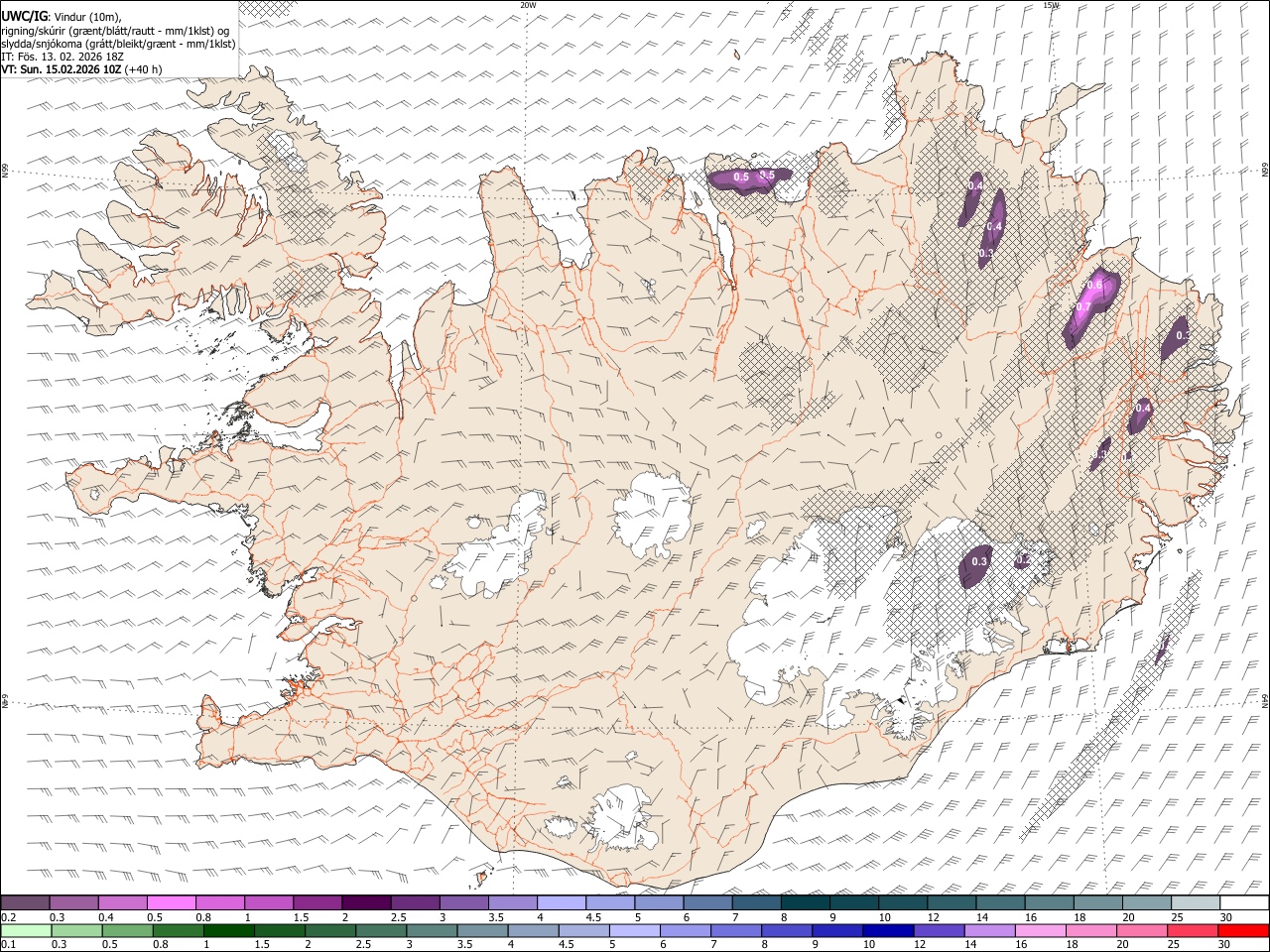
Task: Click the 'UWC/IG: Vindur (10m)' title text
Action: (x=62, y=17)
